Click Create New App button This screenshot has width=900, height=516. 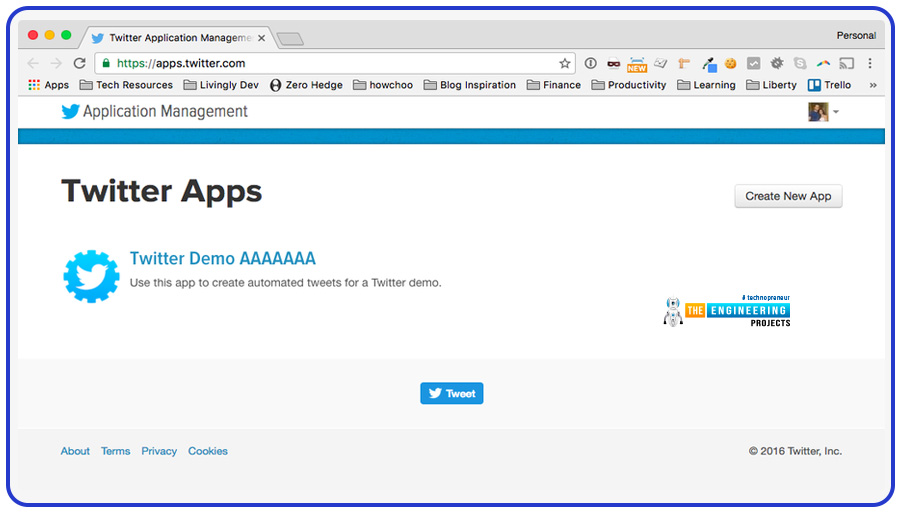(788, 196)
